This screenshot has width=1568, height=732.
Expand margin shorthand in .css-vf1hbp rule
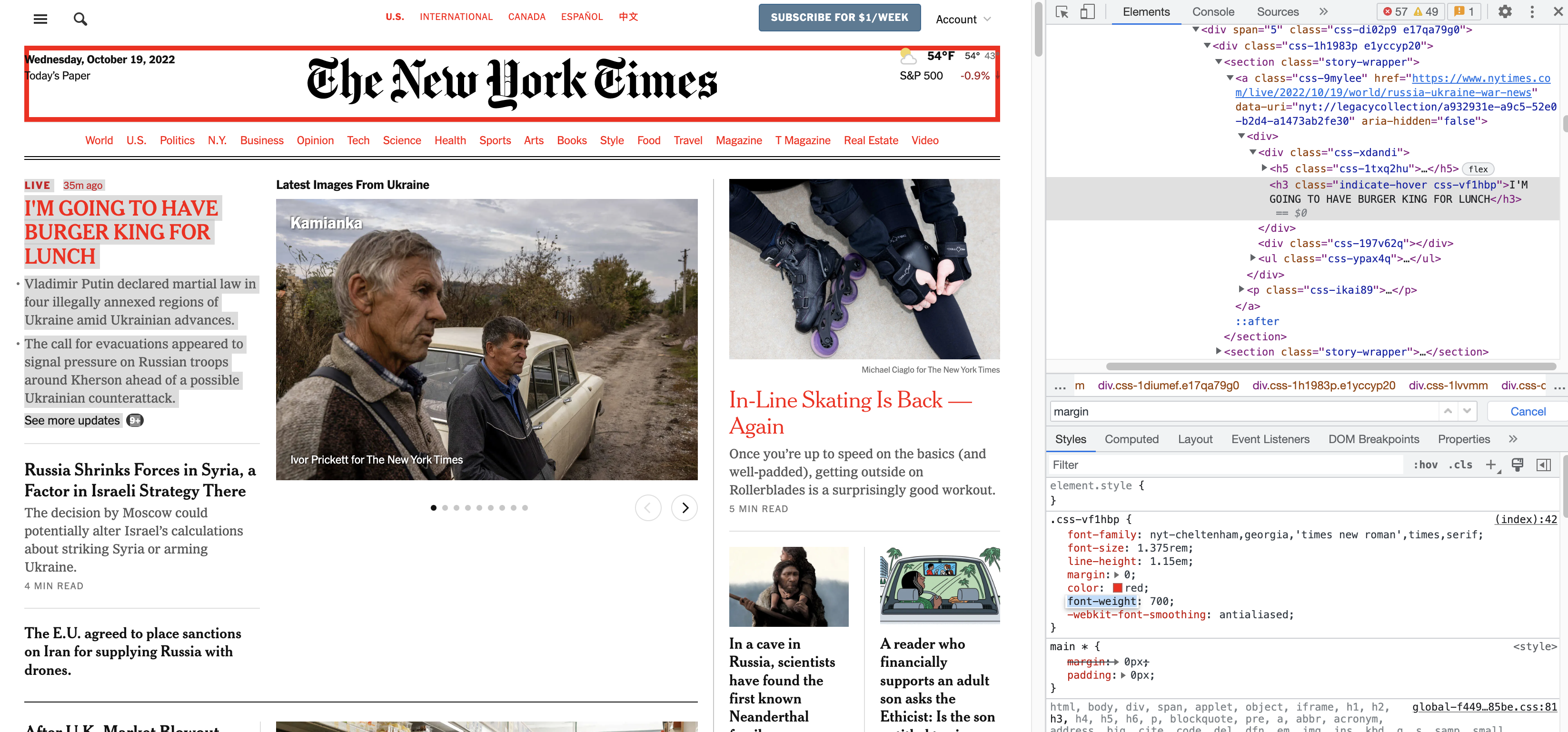pyautogui.click(x=1117, y=574)
